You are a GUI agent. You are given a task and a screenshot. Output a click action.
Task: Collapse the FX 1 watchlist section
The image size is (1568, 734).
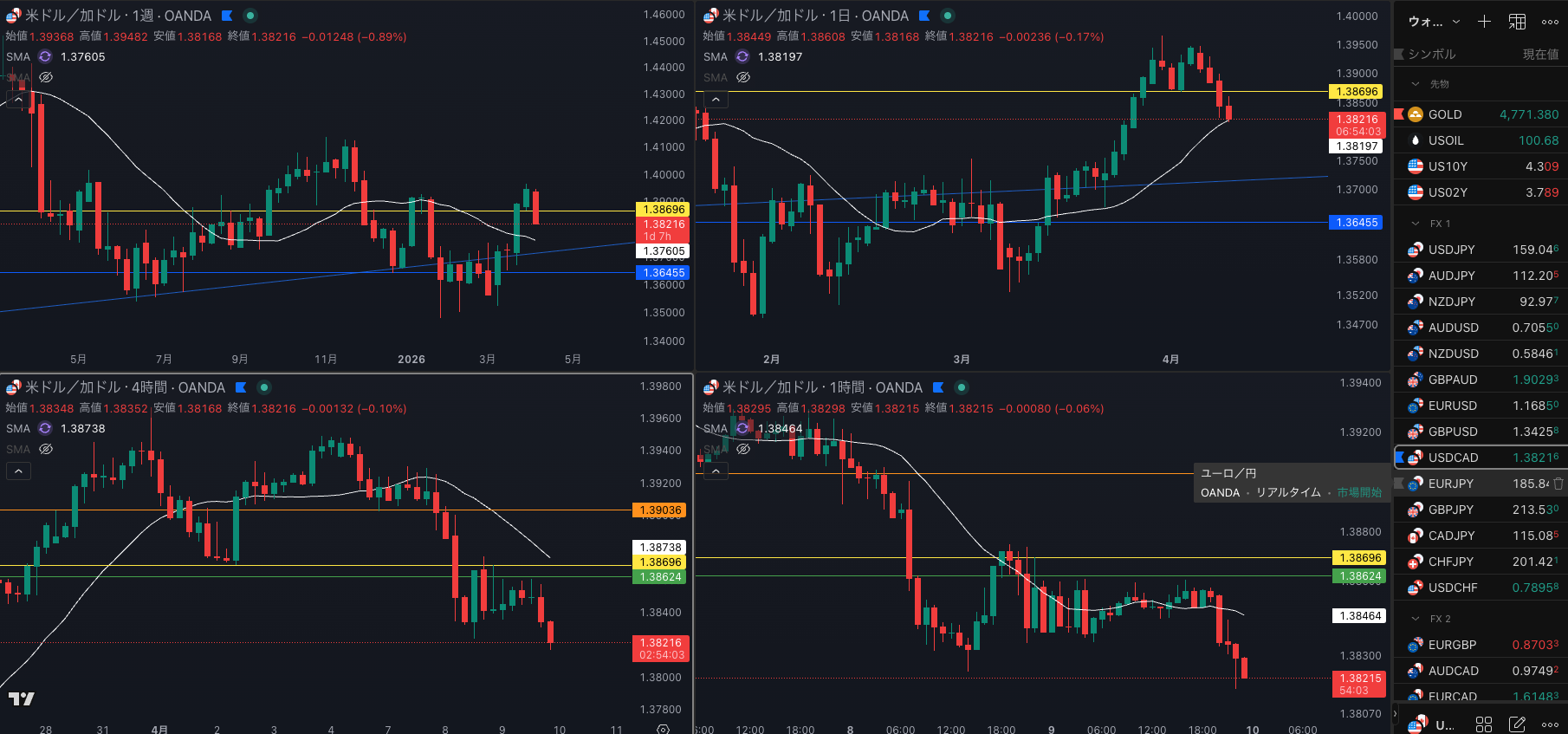coord(1416,224)
